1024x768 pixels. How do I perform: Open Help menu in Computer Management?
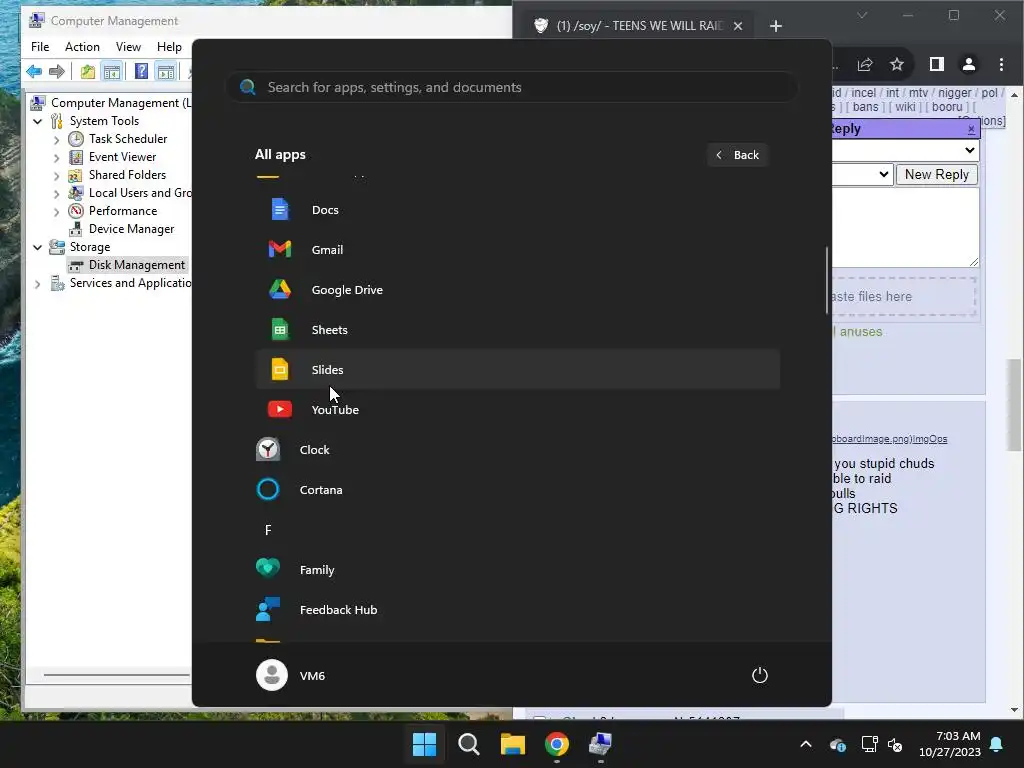coord(169,46)
